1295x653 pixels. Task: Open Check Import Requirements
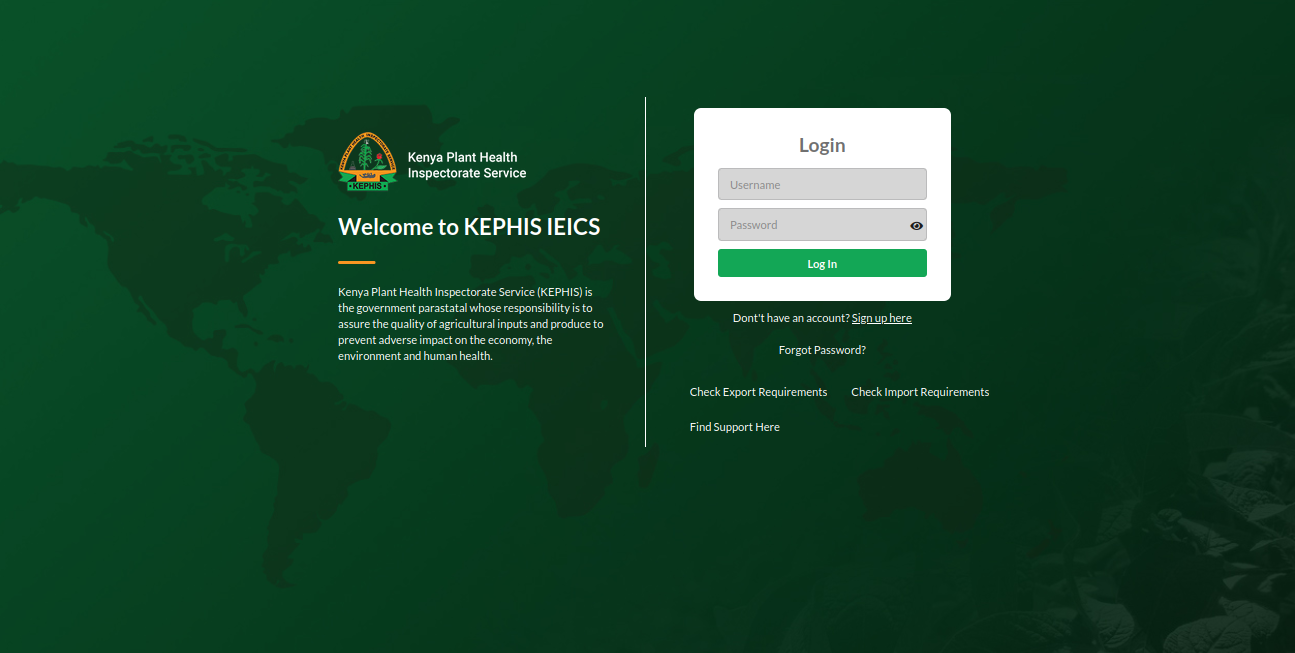[920, 392]
